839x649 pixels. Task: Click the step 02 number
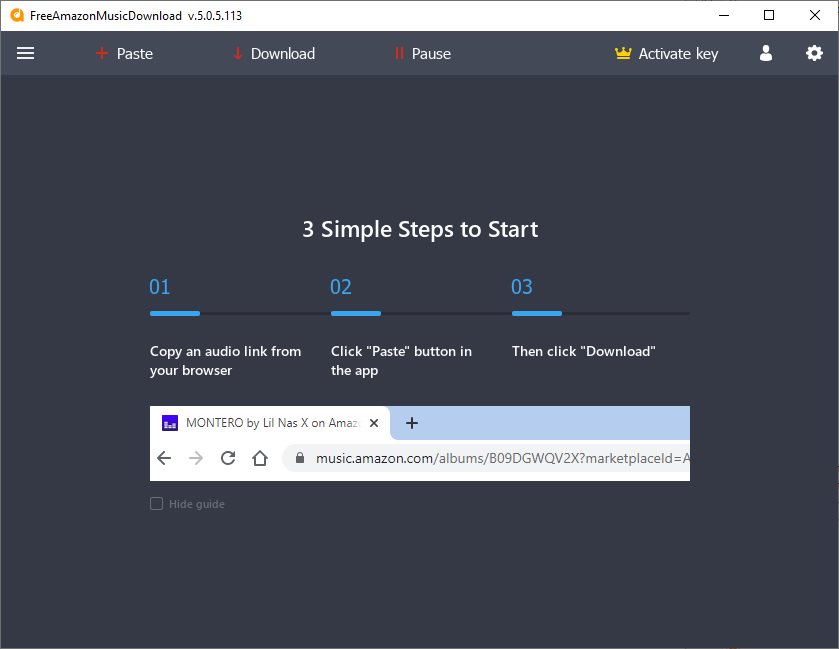pos(341,287)
